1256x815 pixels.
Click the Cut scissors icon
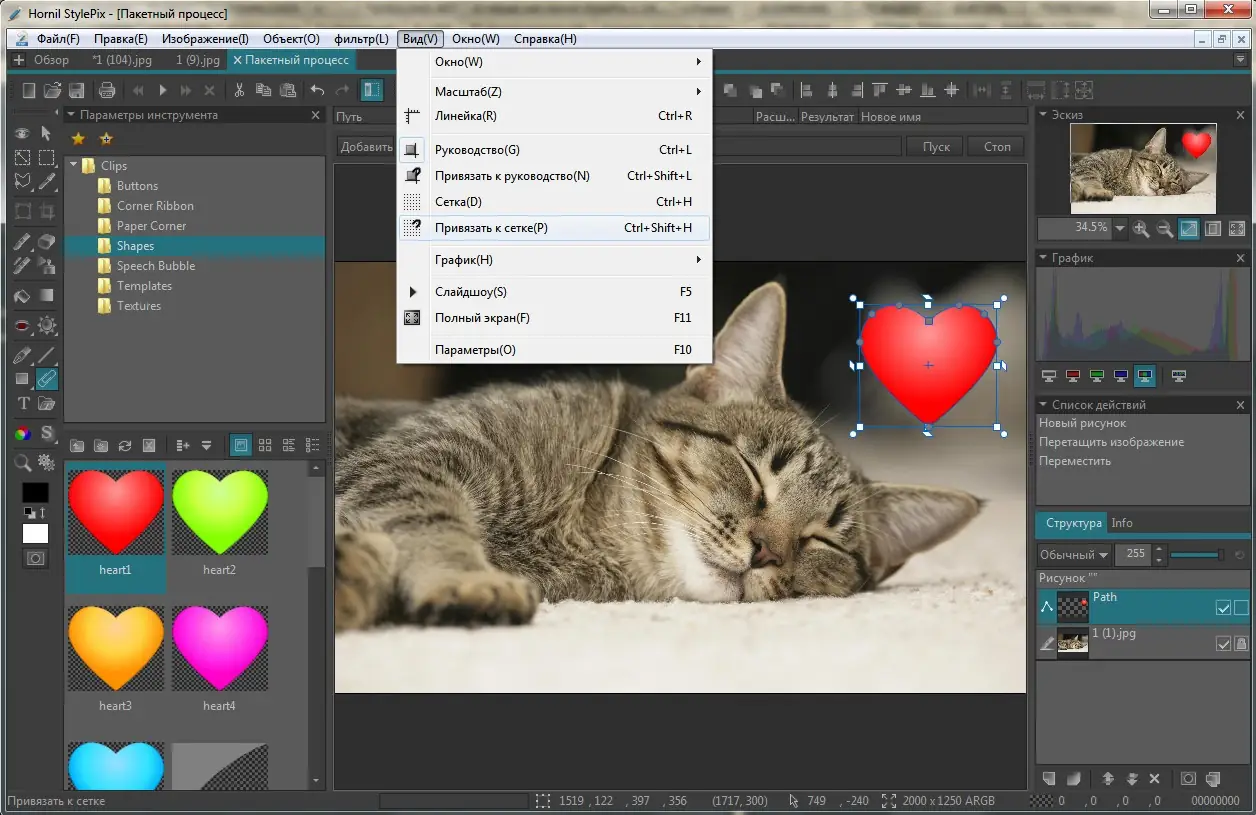pos(240,90)
